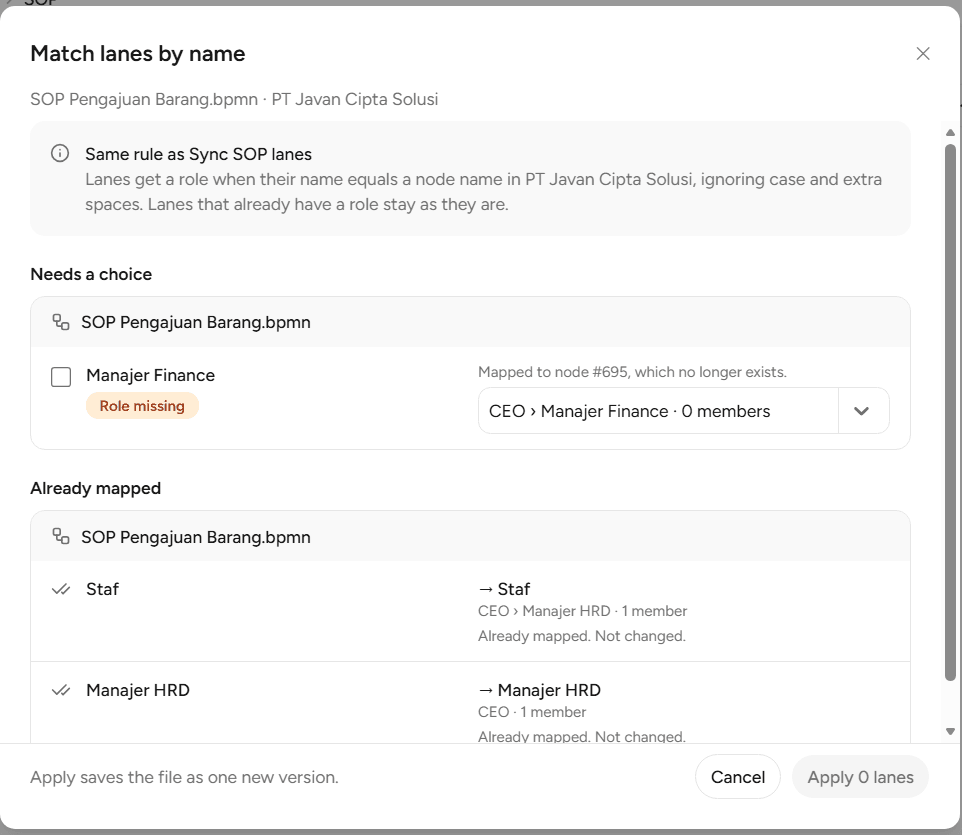Click the Manajer HRD lane name on the left

137,690
